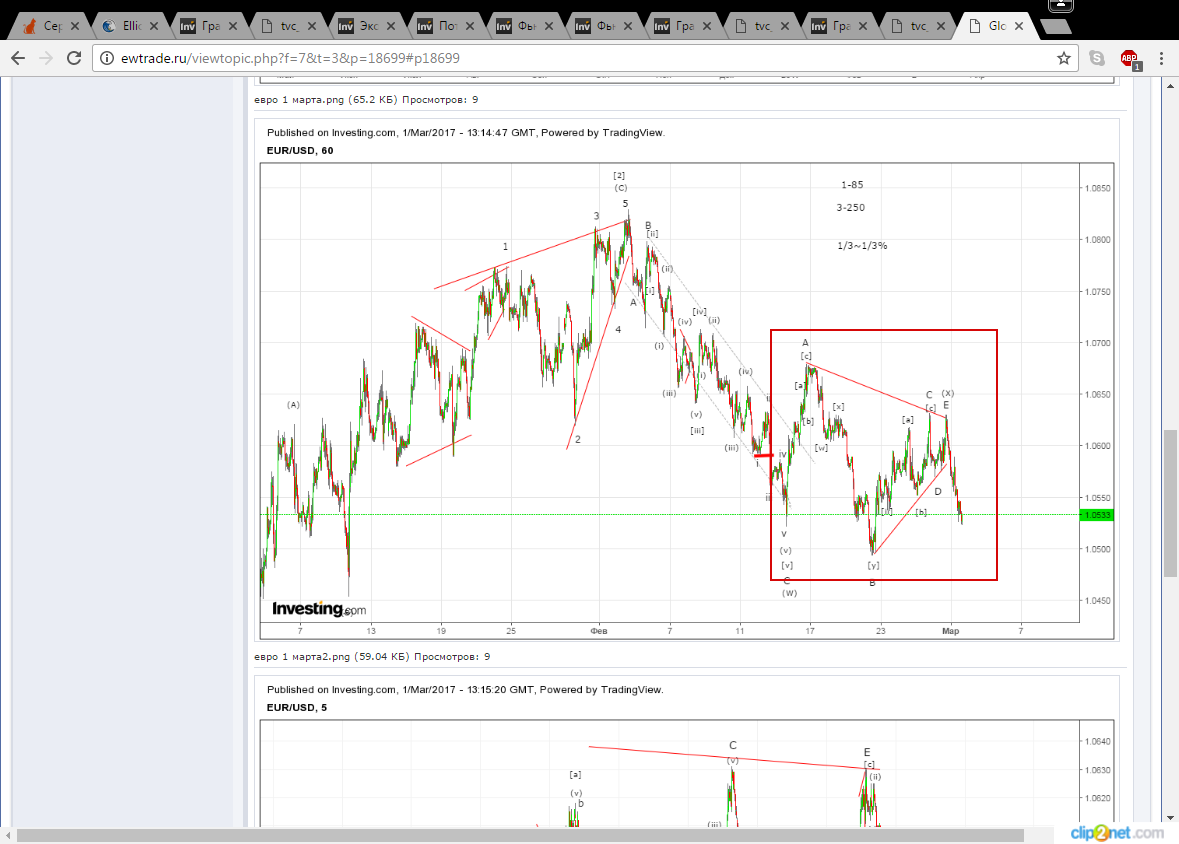Click the 1.0850 price axis label
Screen dimensions: 1179x844
pyautogui.click(x=1098, y=188)
